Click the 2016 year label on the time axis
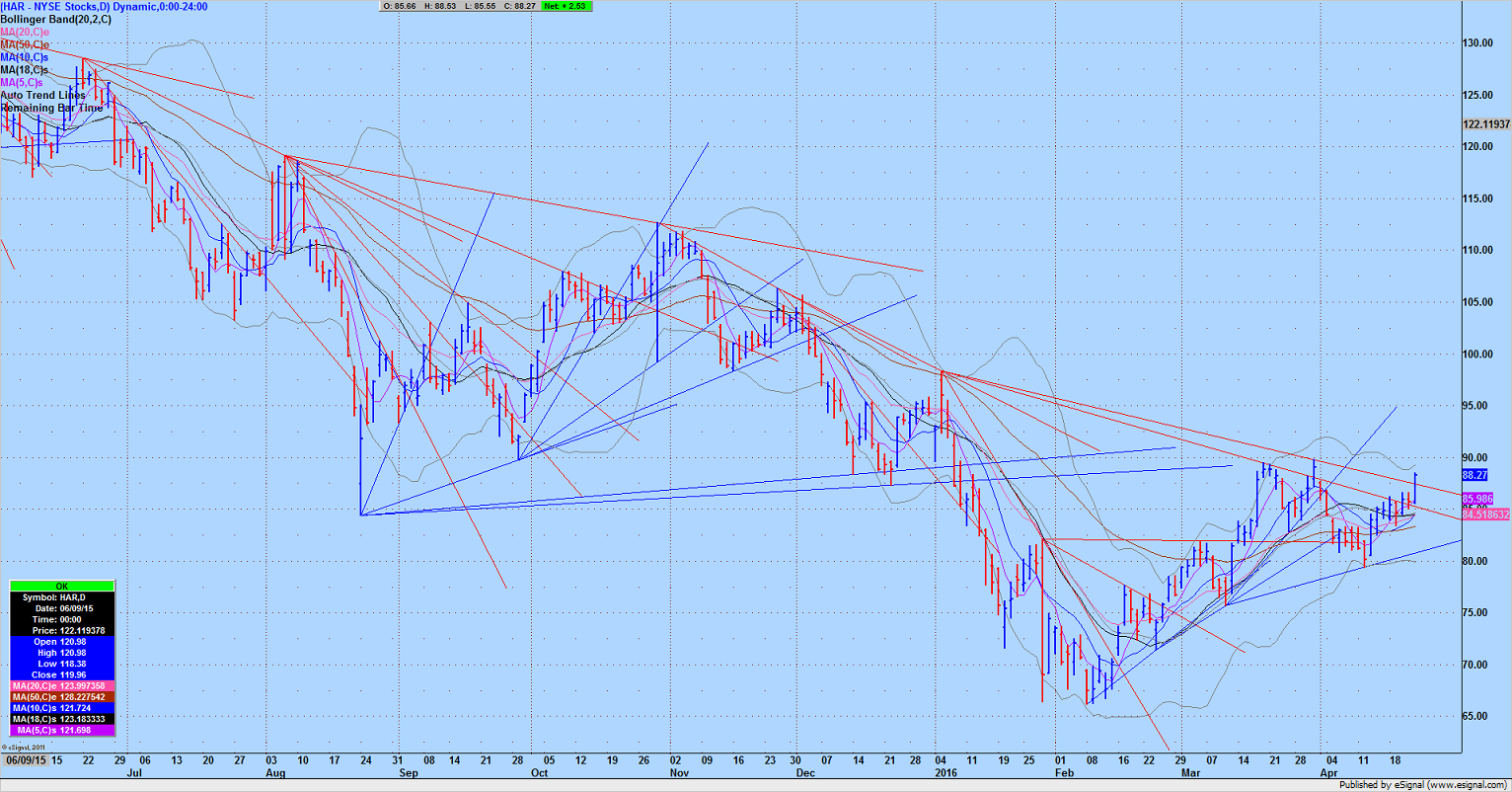 (x=945, y=773)
